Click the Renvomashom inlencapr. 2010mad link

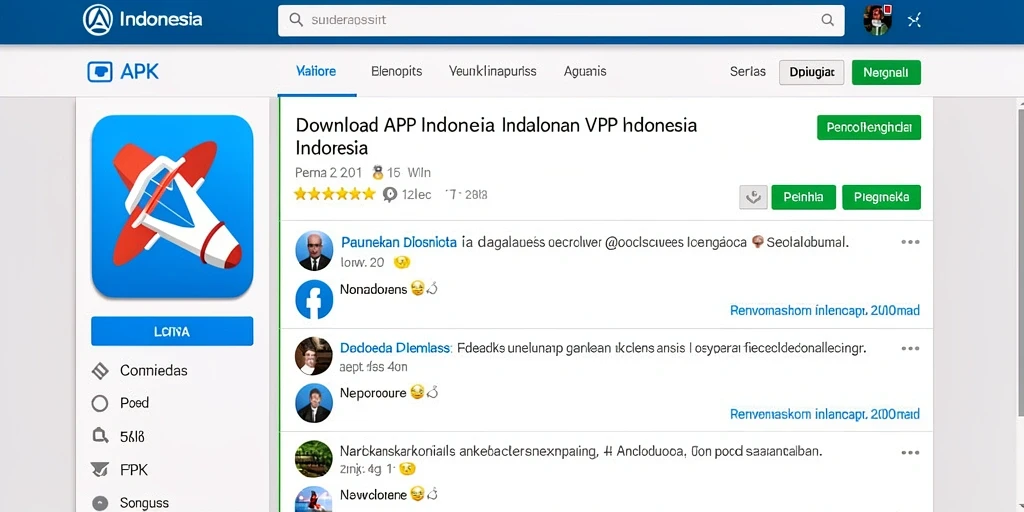[825, 310]
